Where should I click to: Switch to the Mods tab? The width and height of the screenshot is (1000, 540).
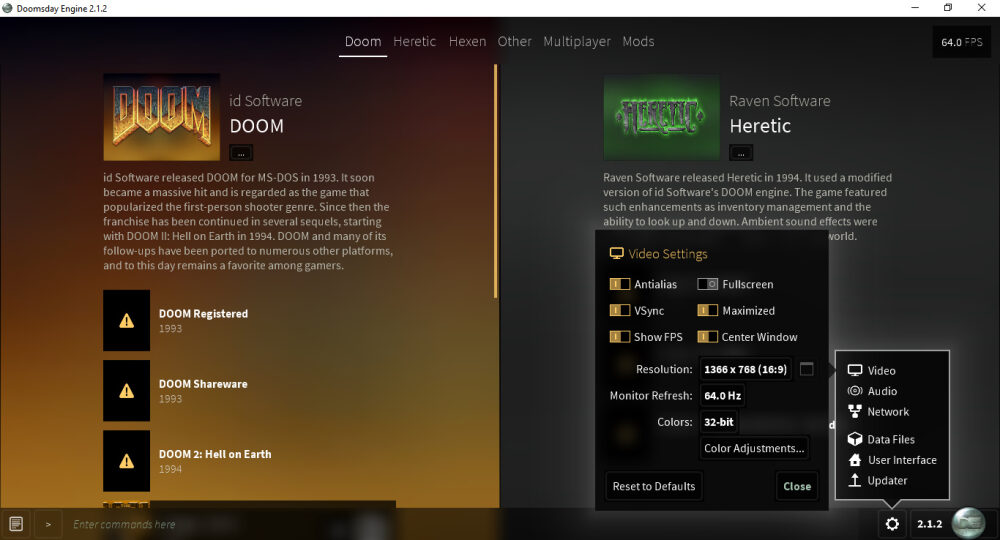point(638,41)
